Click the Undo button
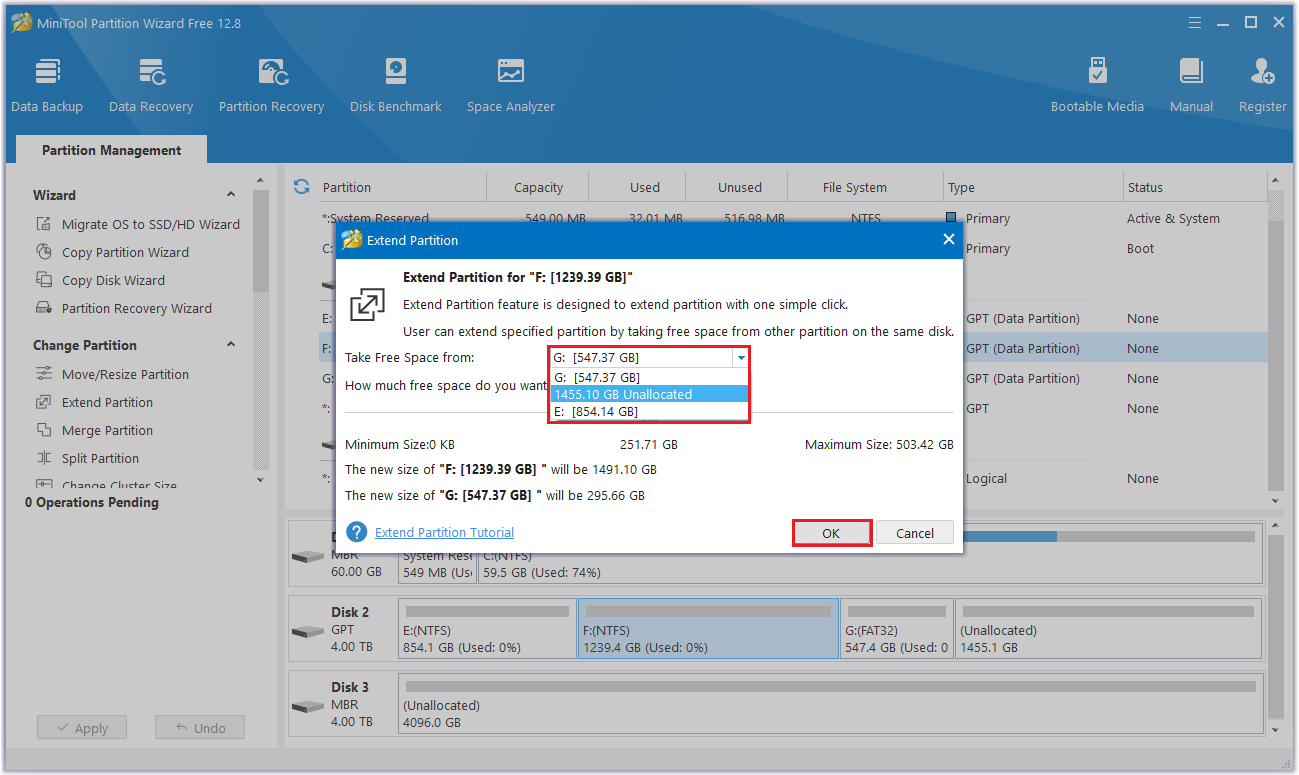Screen dimensions: 1299x775 [200, 728]
